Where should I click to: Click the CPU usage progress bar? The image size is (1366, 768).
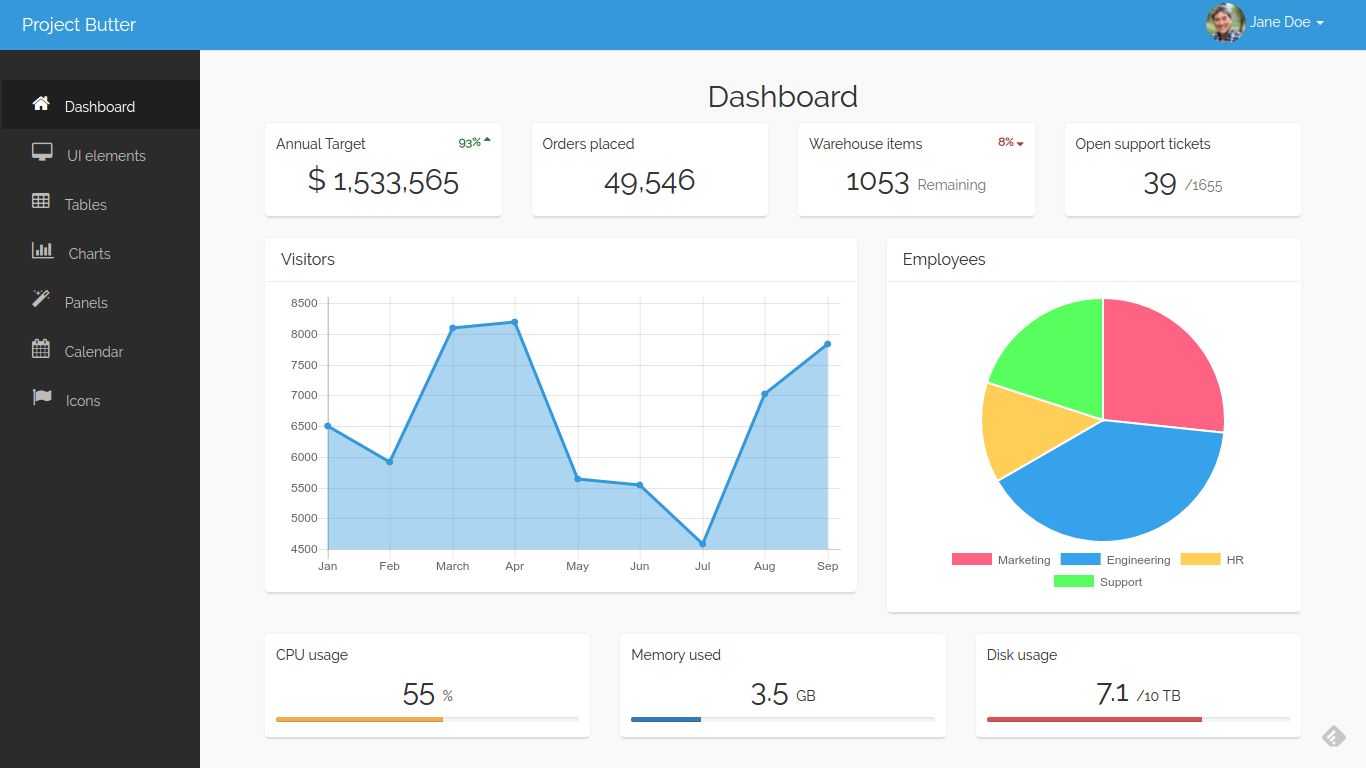pos(427,719)
